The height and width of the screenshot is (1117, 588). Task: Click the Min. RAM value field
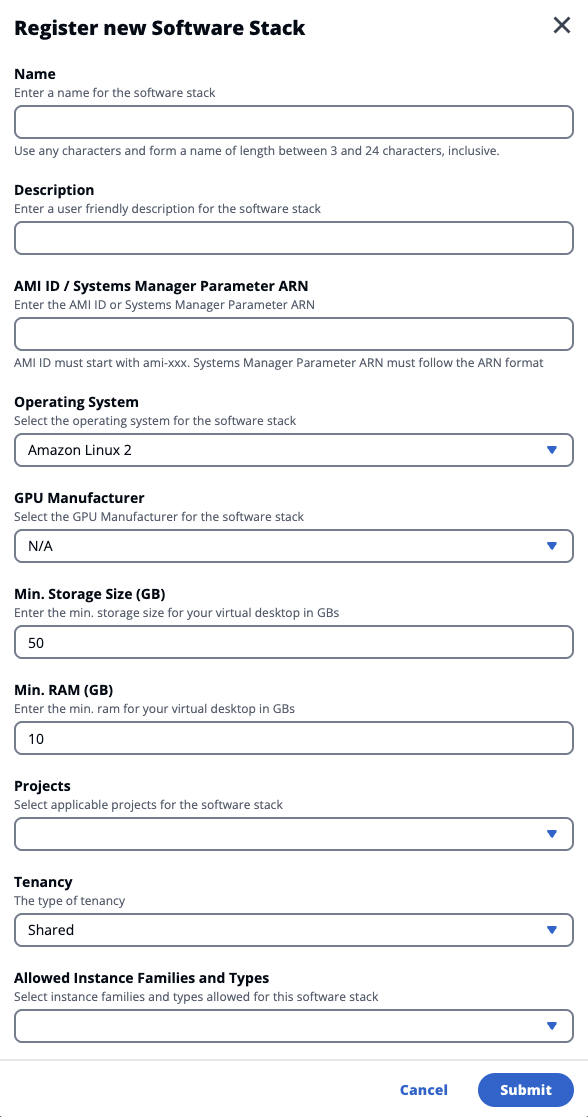point(293,738)
